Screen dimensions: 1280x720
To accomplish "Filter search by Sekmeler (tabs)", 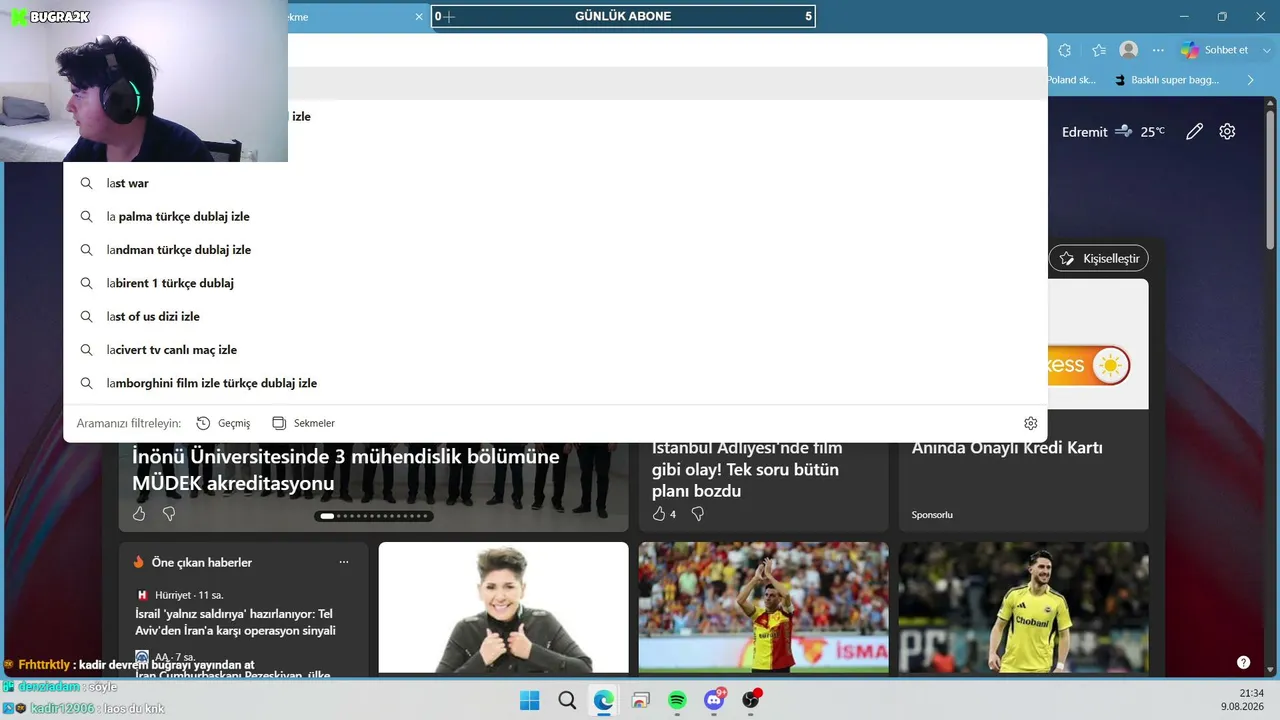I will coord(303,423).
